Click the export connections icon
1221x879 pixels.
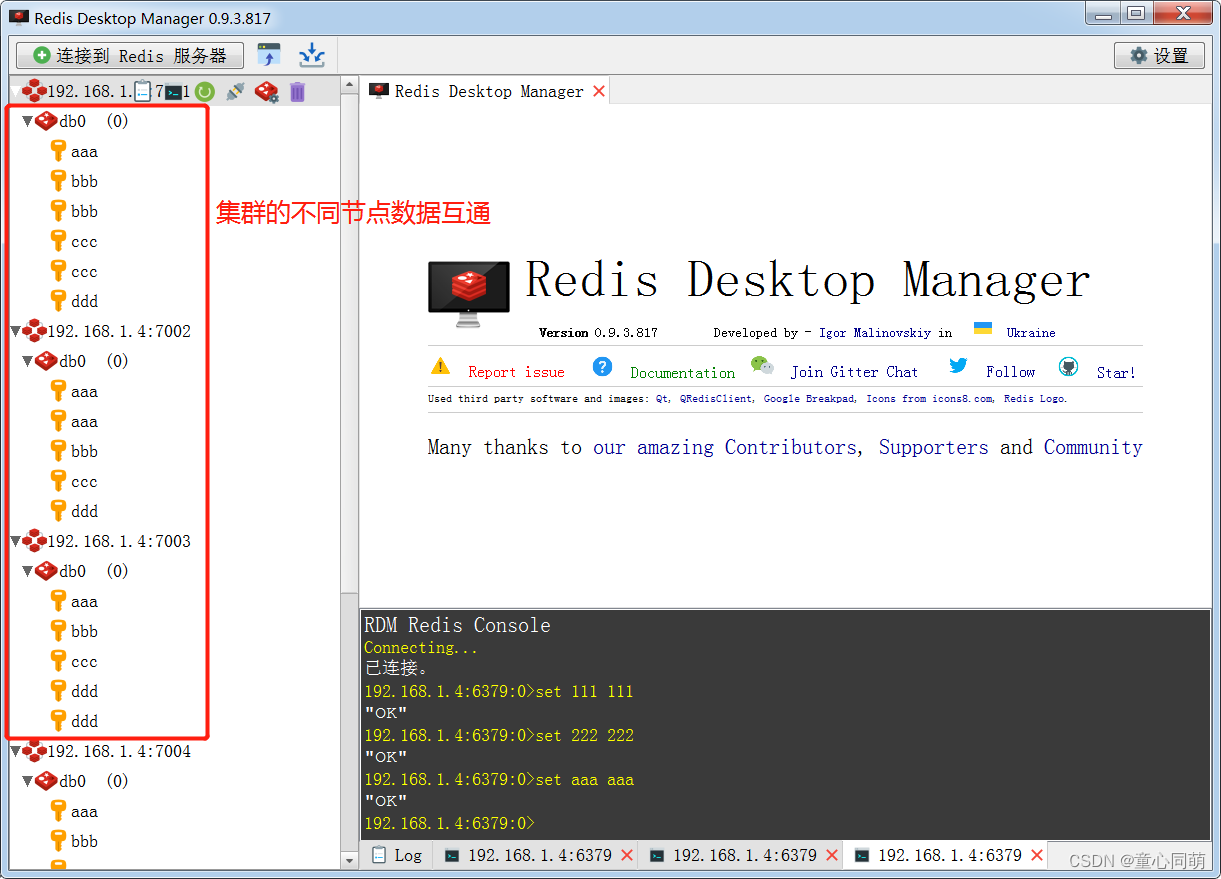[x=312, y=55]
